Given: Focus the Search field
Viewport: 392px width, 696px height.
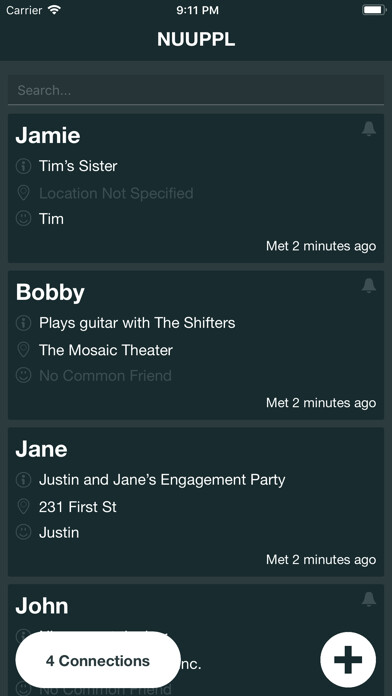Looking at the screenshot, I should point(196,90).
